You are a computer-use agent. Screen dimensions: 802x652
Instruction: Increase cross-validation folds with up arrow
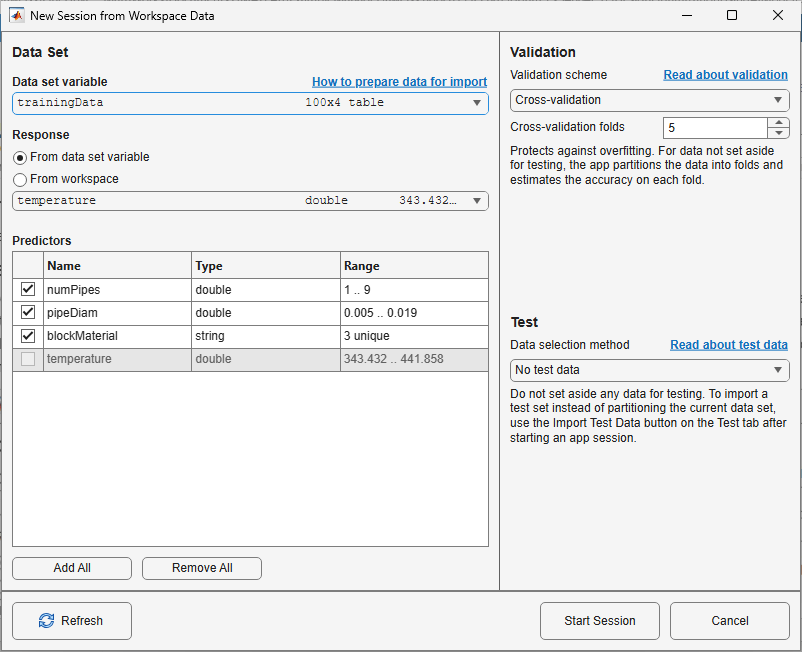coord(778,123)
